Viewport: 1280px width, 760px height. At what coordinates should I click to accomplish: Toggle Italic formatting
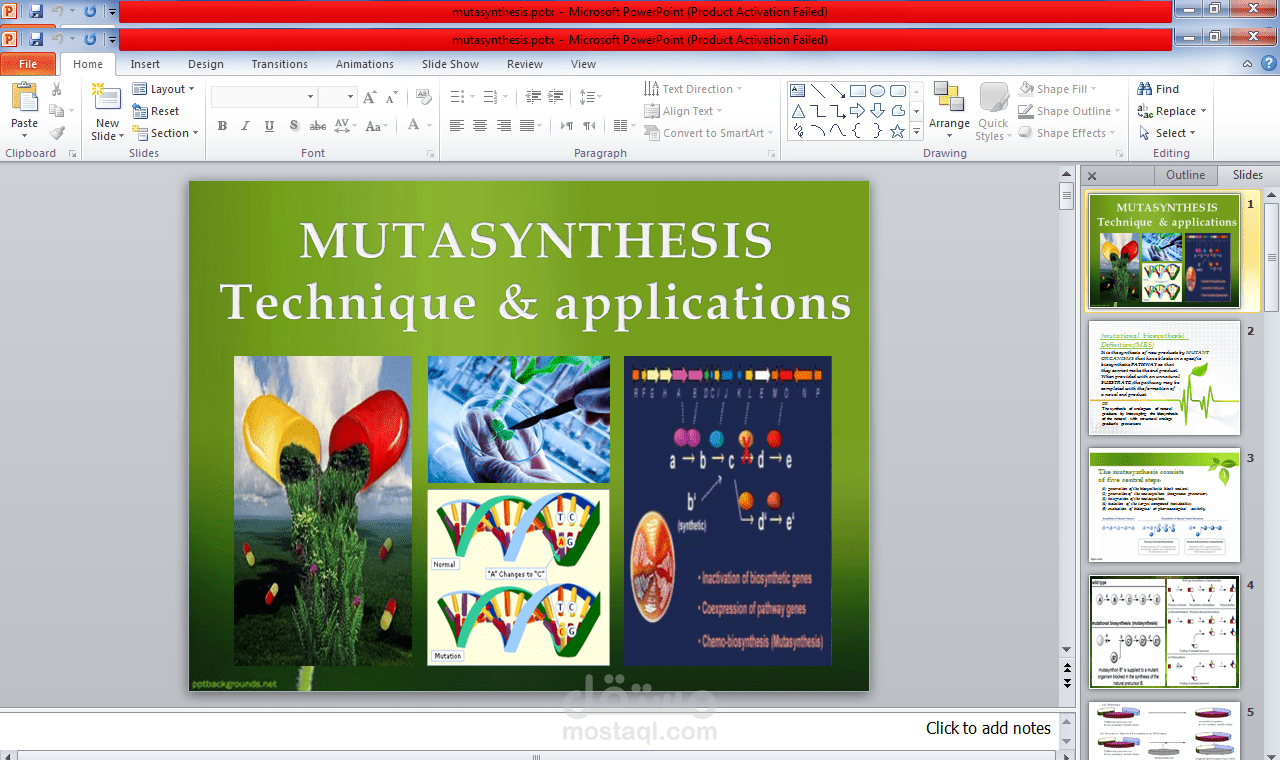[246, 126]
